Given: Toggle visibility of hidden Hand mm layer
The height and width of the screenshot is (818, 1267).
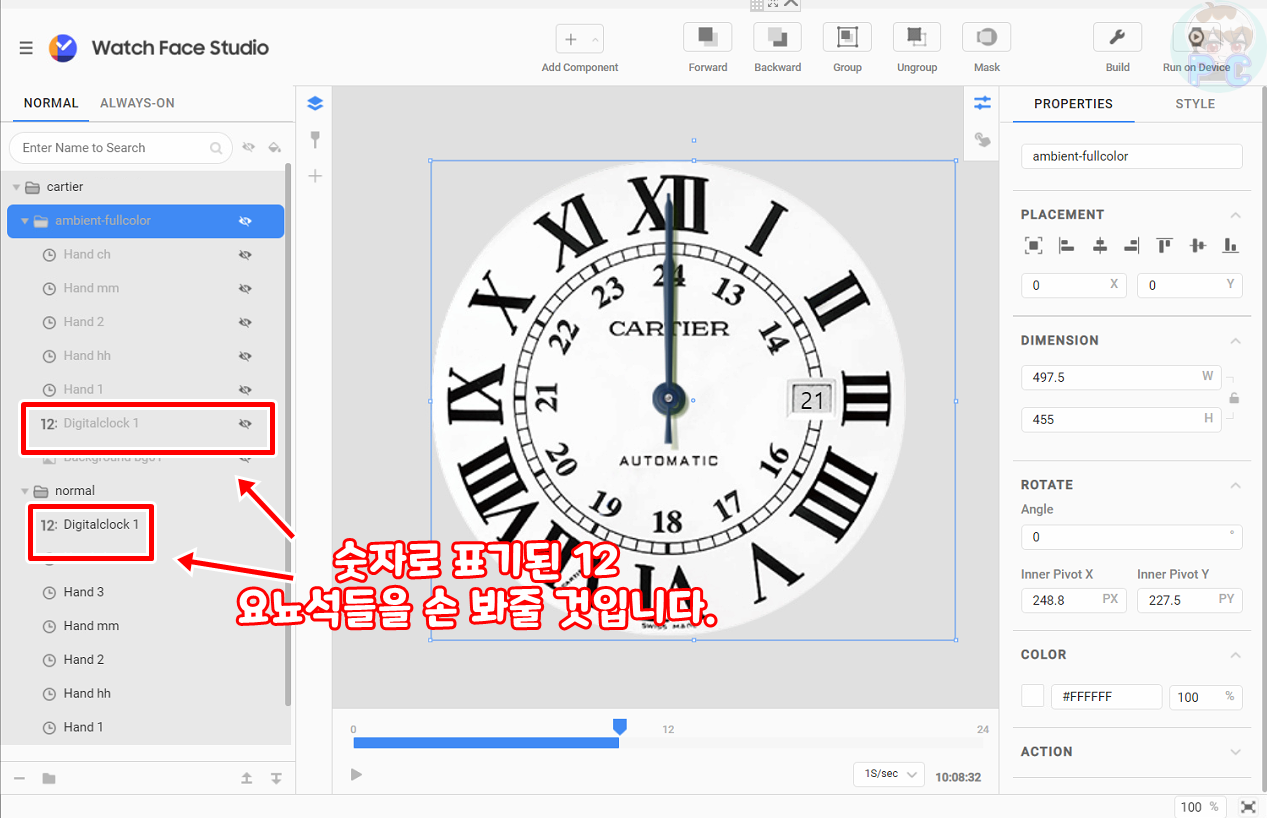Looking at the screenshot, I should click(245, 288).
